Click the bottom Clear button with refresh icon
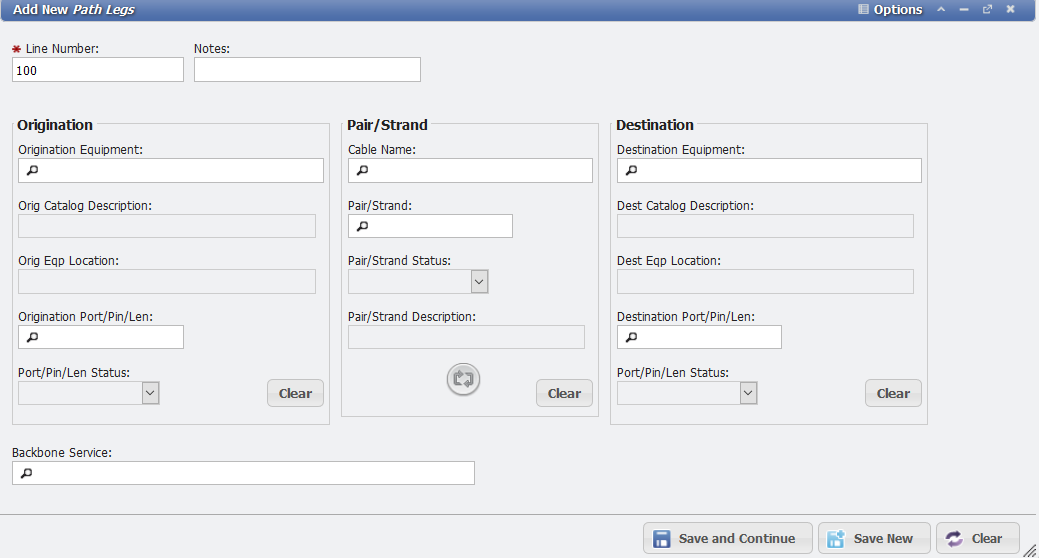The image size is (1039, 558). point(977,538)
